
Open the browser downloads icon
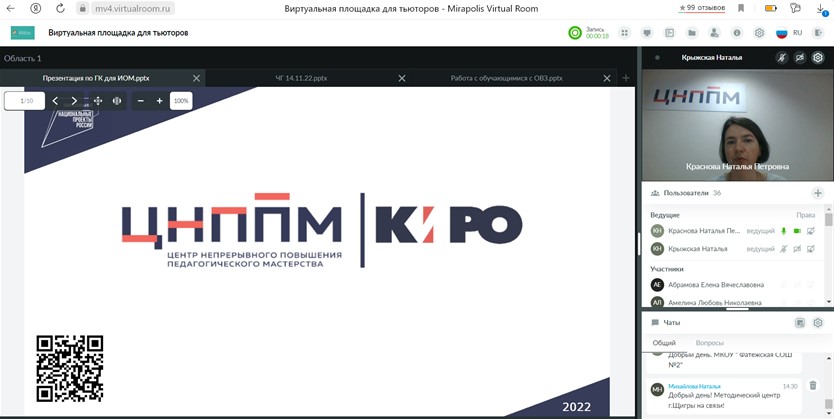[x=821, y=9]
